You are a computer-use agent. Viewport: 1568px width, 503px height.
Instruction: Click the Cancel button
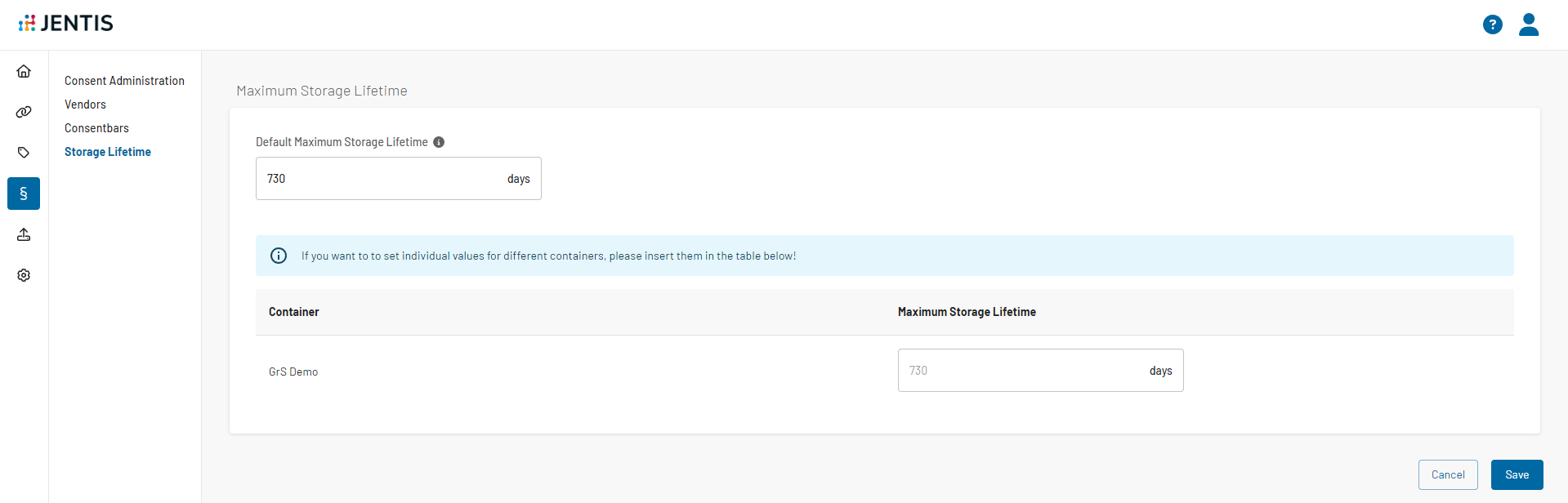(1447, 474)
